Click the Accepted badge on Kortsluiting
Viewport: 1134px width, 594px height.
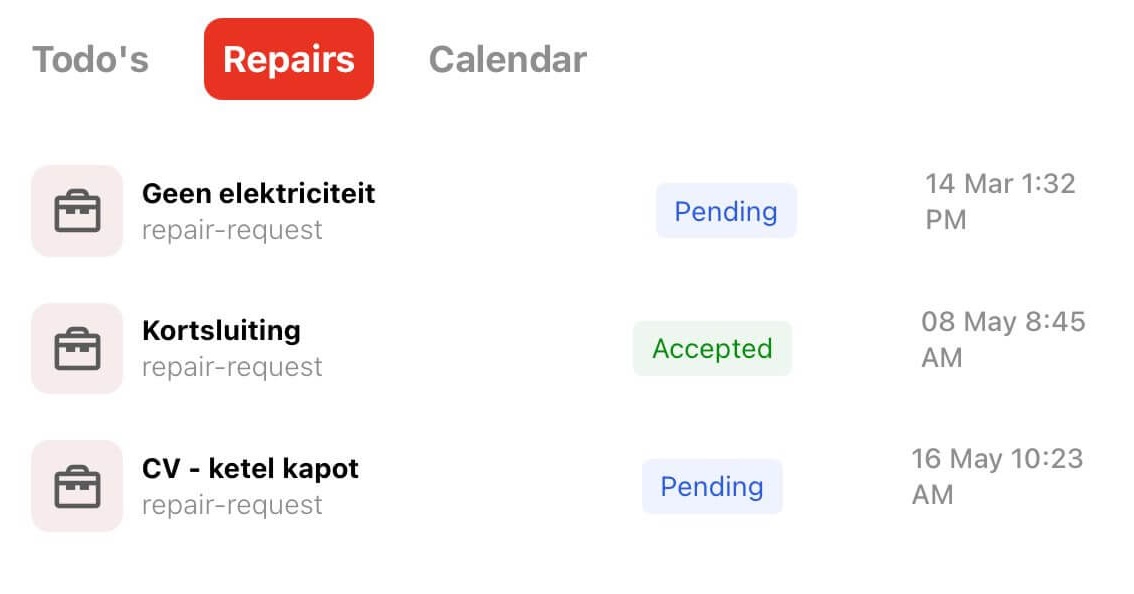[712, 348]
